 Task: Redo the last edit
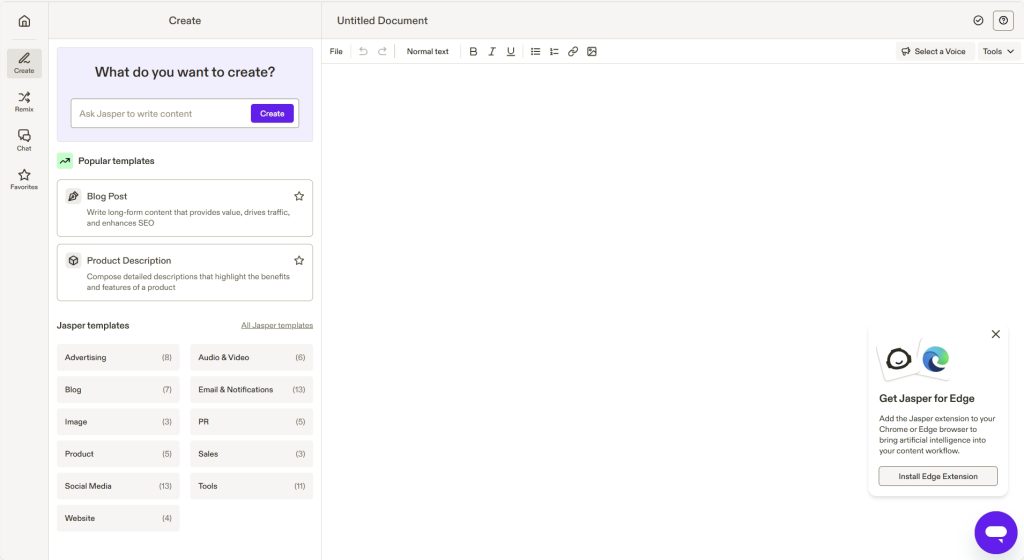382,52
